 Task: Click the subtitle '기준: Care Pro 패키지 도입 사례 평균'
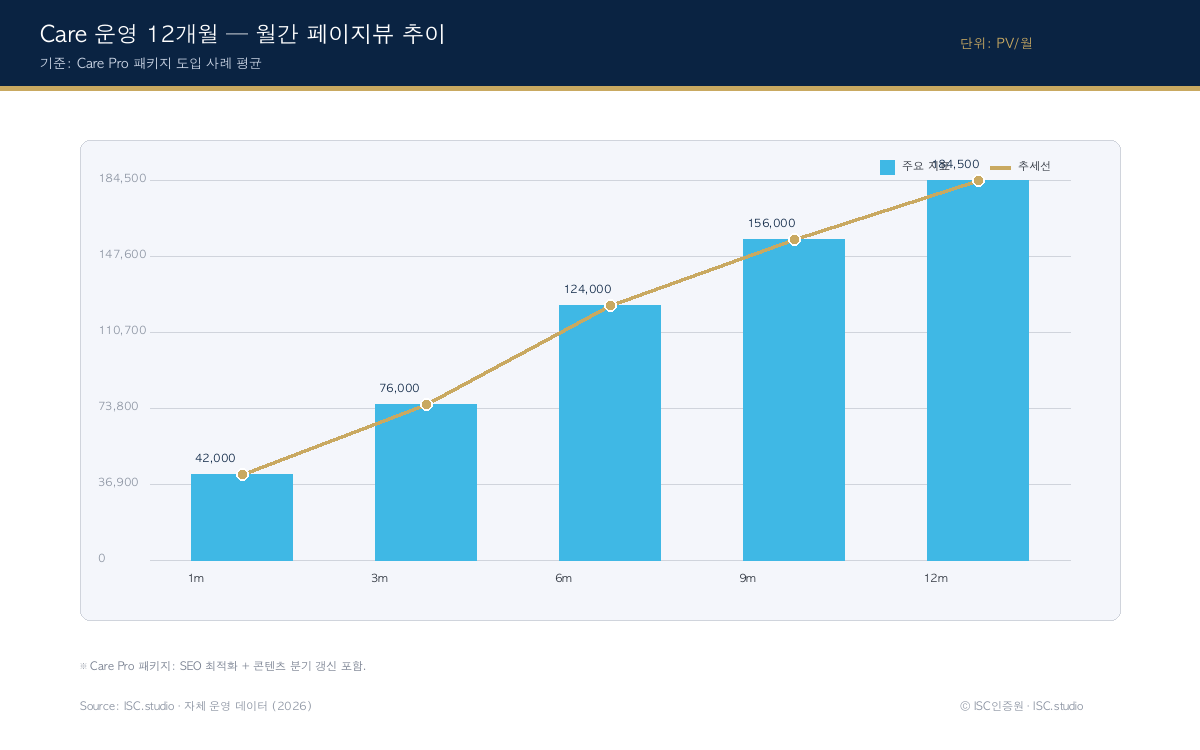click(x=150, y=63)
